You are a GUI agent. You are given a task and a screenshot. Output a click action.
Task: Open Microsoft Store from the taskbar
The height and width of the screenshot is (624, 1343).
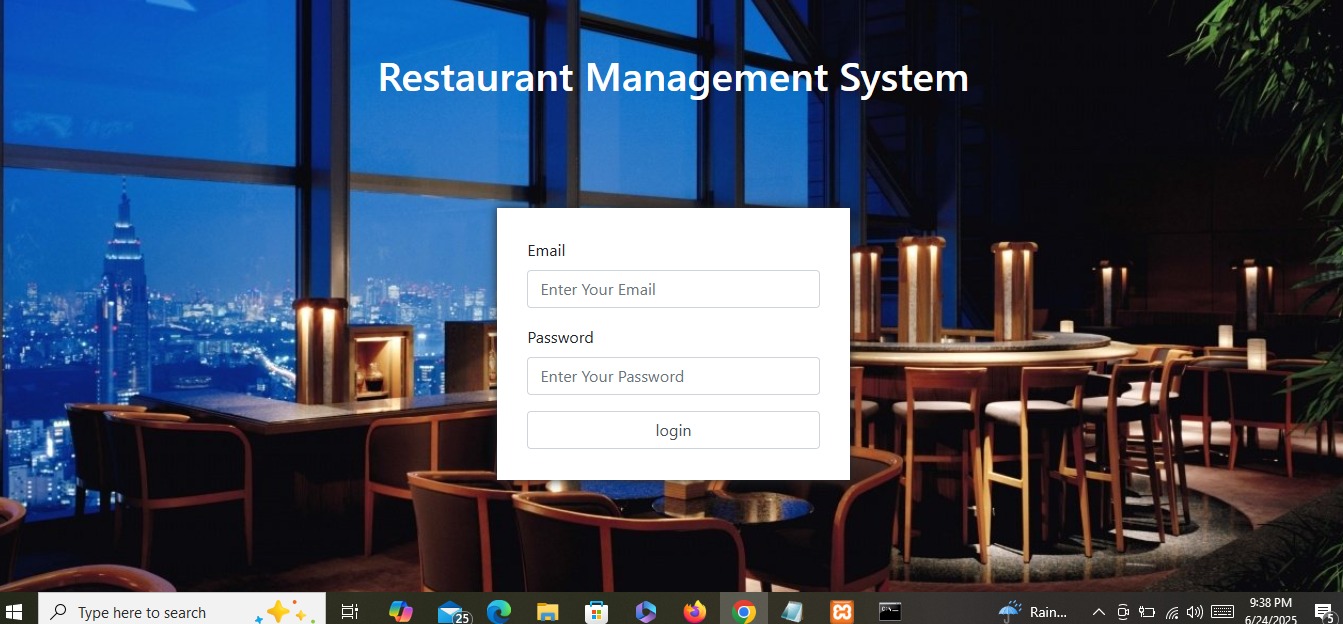596,611
